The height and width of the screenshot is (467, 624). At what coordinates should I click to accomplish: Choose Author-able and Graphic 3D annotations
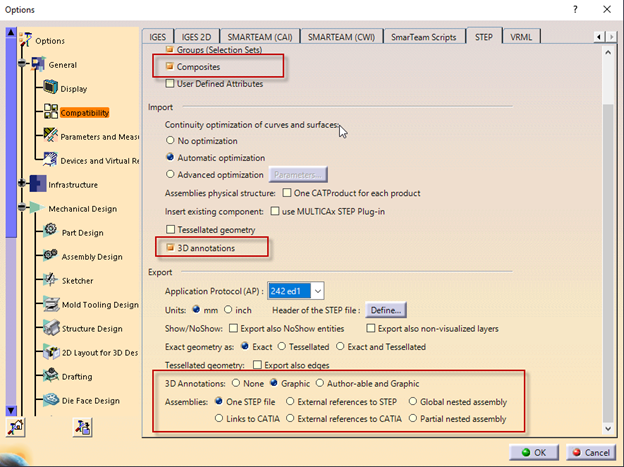[320, 383]
